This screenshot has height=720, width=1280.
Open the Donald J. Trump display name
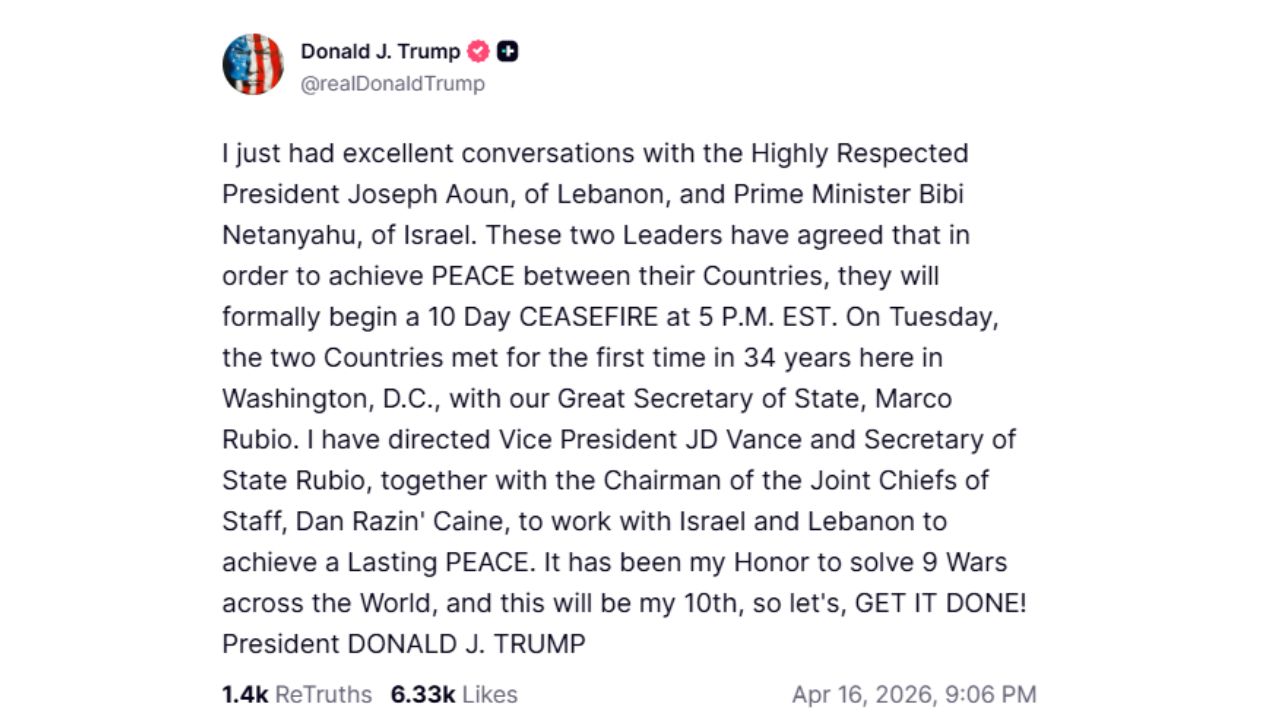380,51
